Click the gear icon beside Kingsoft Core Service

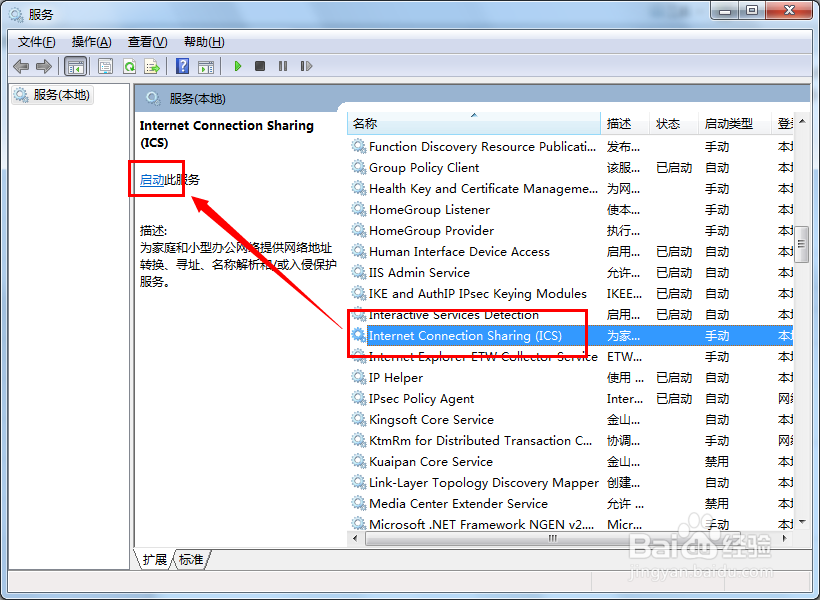359,418
